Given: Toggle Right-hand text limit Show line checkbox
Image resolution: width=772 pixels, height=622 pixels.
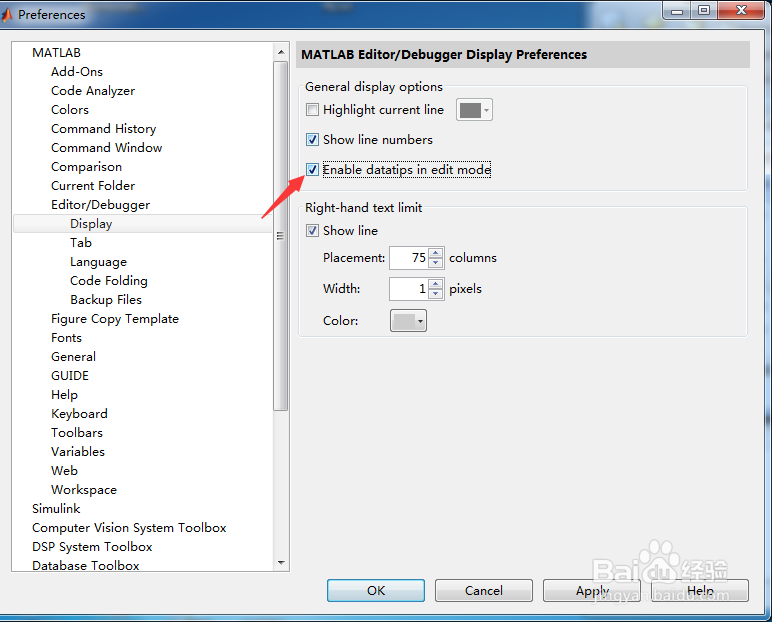Looking at the screenshot, I should (x=312, y=230).
